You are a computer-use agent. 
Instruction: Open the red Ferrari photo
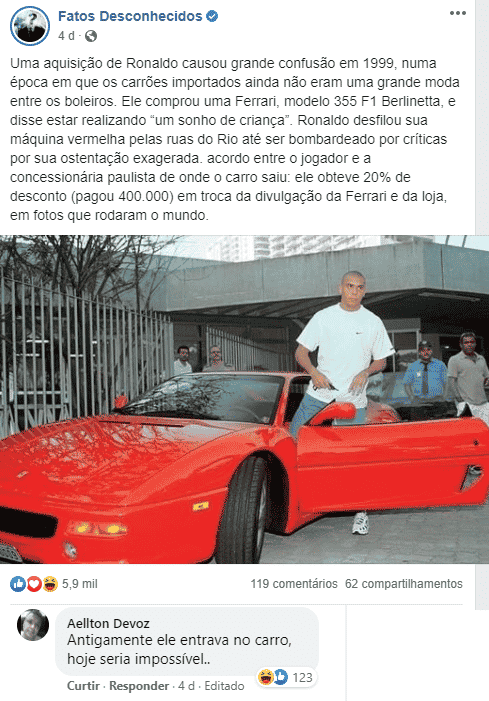click(x=244, y=399)
